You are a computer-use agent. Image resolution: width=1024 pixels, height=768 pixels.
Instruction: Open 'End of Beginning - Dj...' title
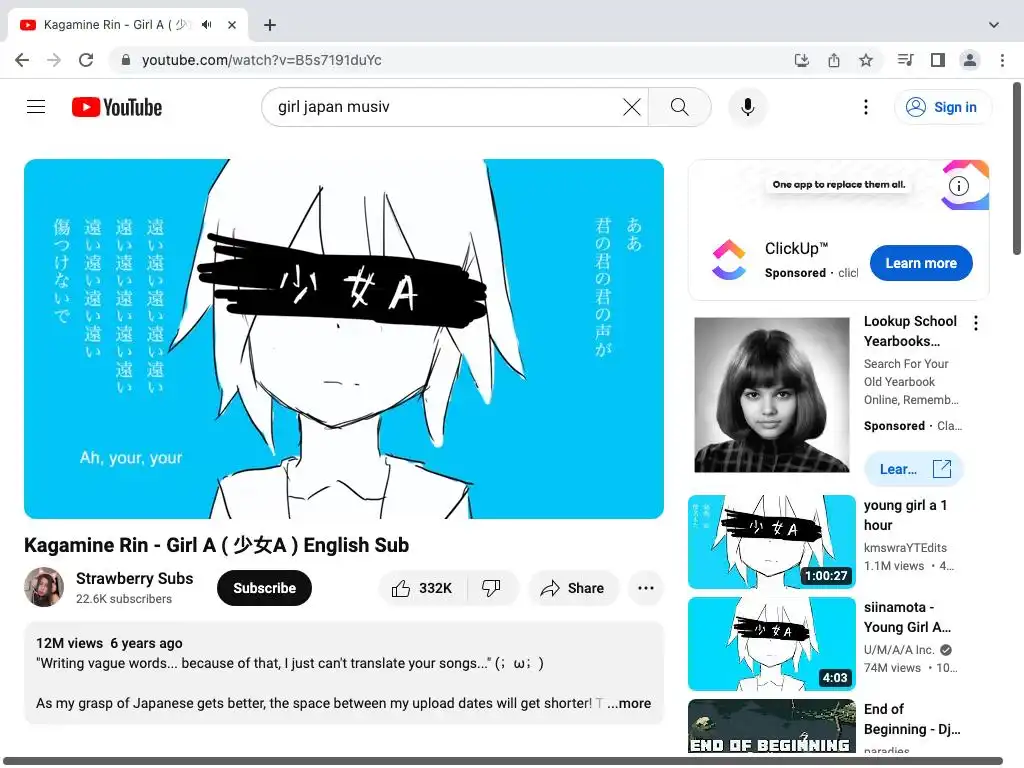(x=912, y=719)
